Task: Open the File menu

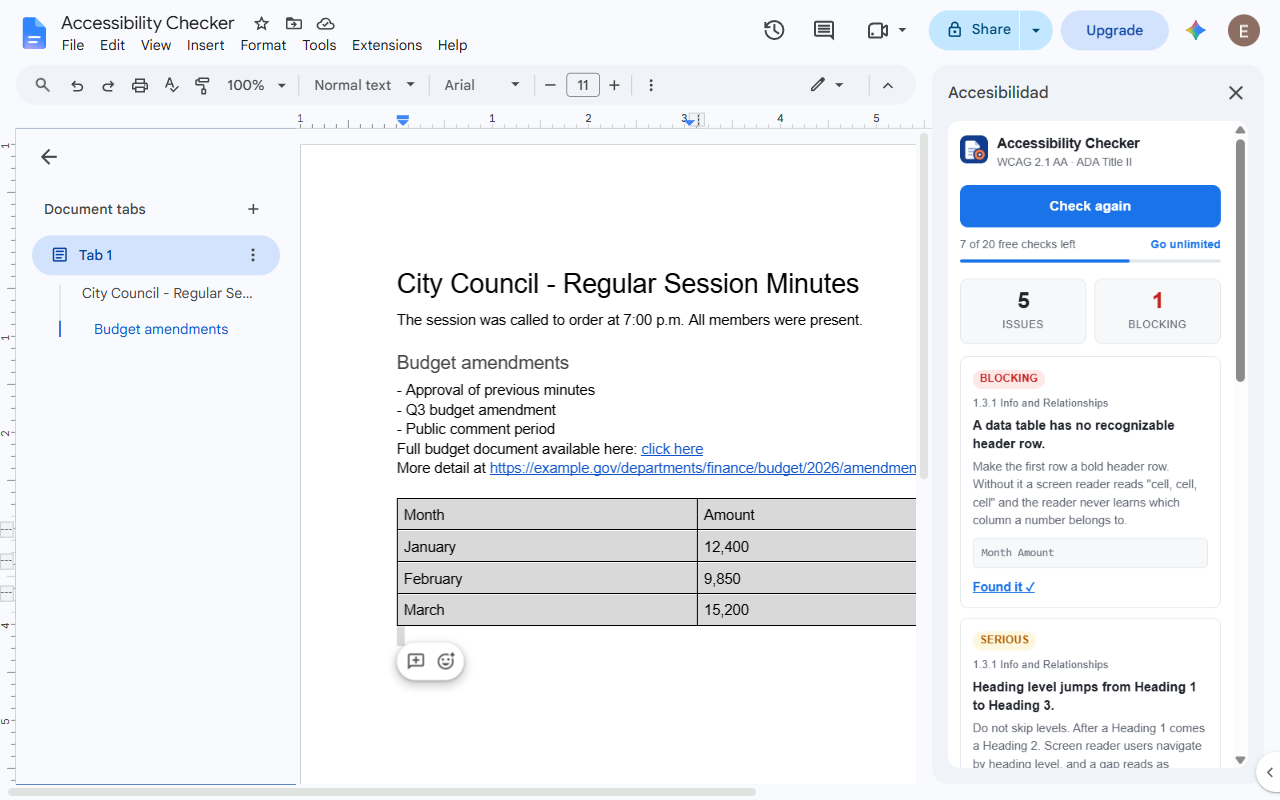Action: pyautogui.click(x=73, y=45)
